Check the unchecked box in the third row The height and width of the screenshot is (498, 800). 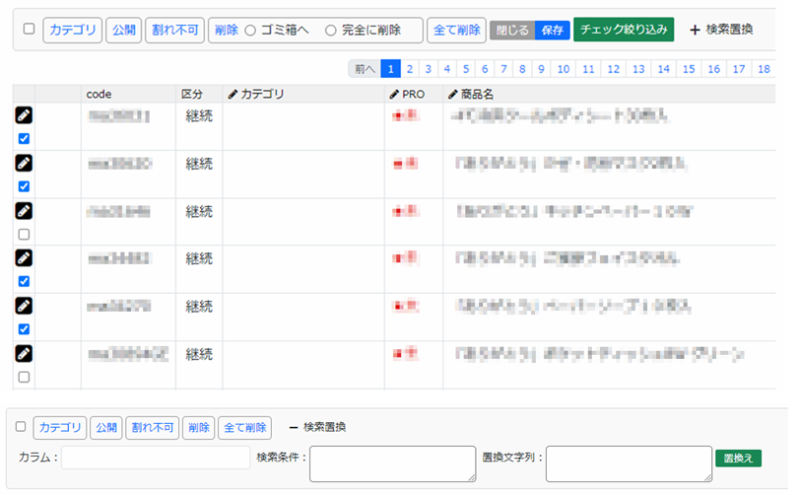point(24,234)
